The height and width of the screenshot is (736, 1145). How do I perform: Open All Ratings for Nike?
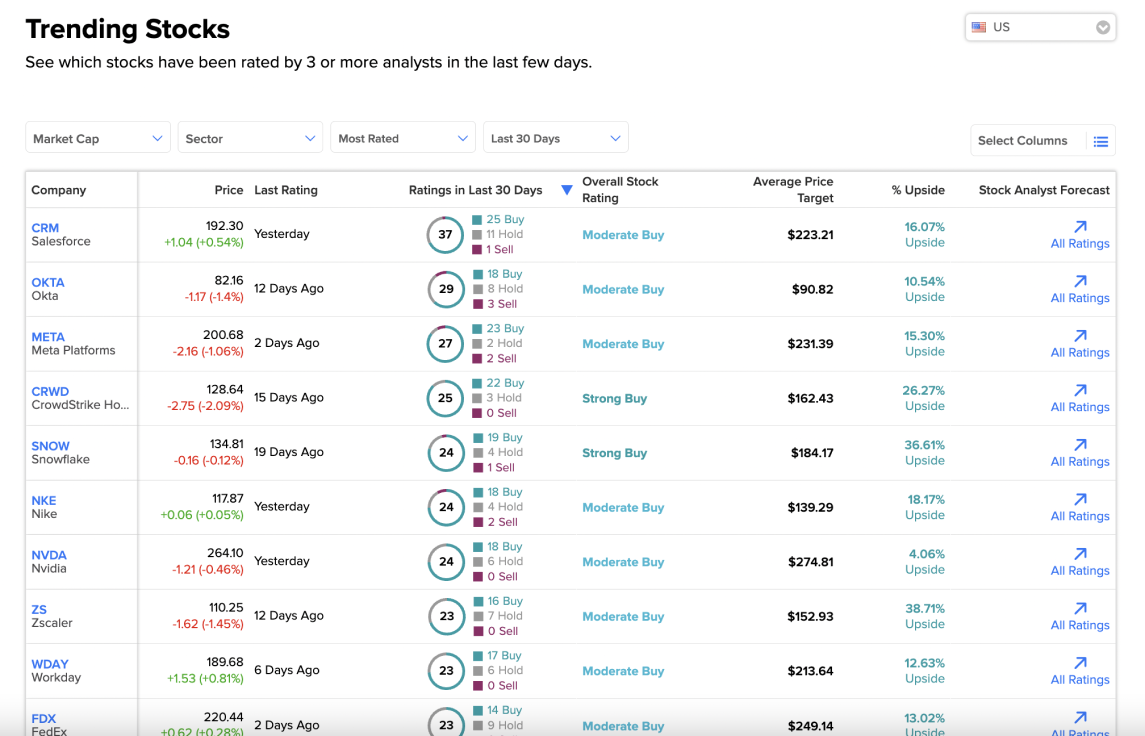[x=1080, y=516]
